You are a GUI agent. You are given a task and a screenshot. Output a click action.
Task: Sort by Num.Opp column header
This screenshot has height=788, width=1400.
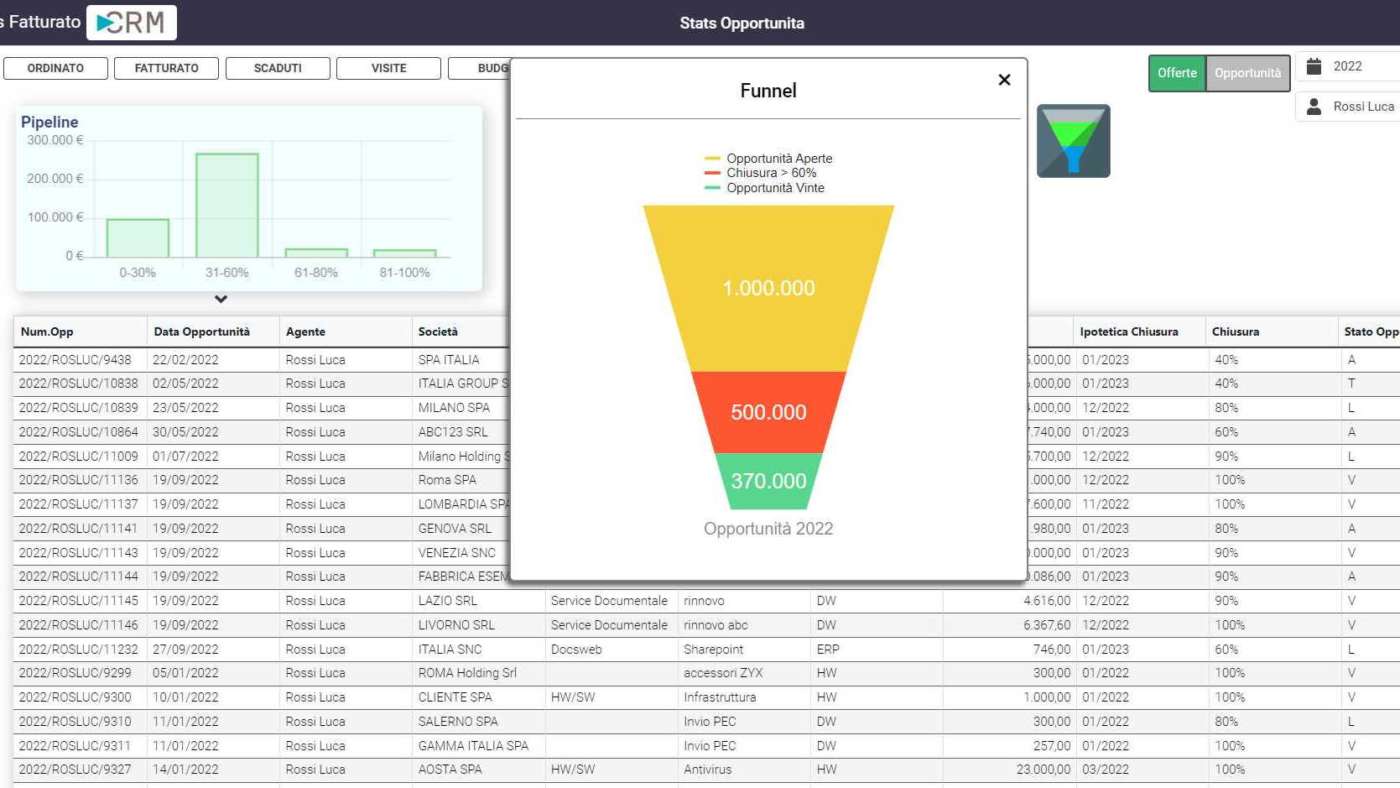[x=47, y=332]
